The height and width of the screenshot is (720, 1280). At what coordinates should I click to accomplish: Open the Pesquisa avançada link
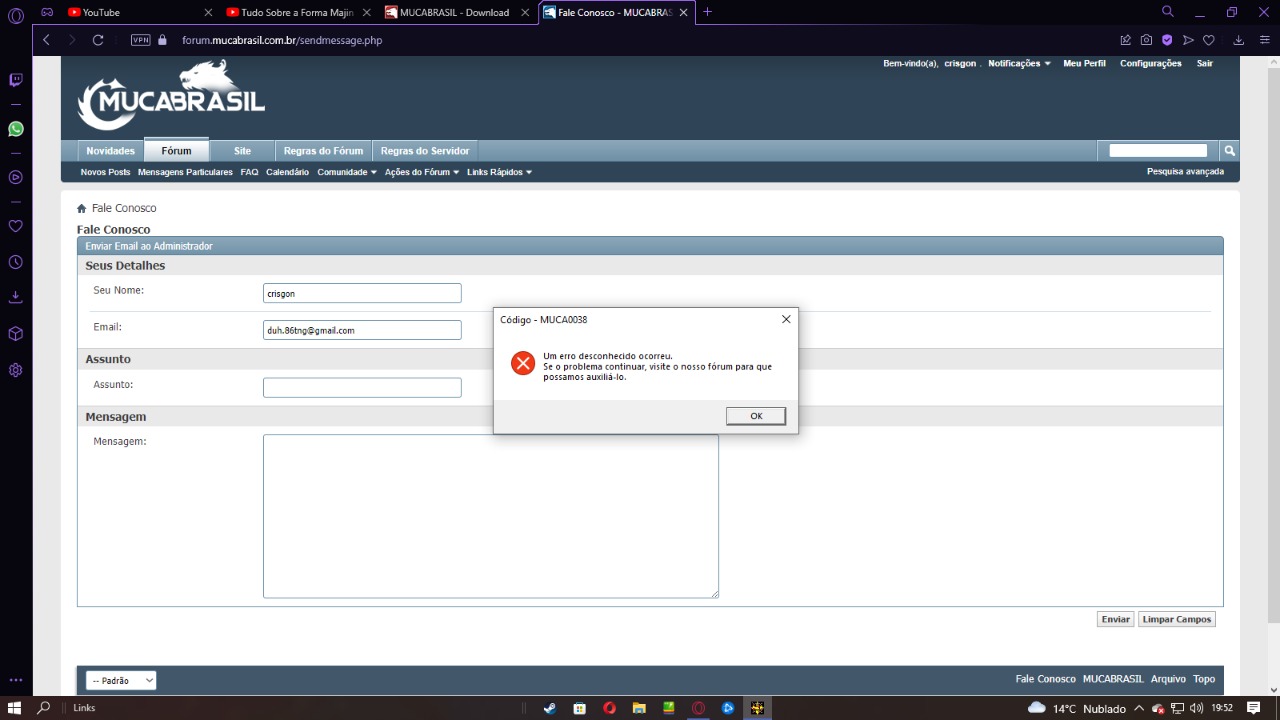point(1185,172)
